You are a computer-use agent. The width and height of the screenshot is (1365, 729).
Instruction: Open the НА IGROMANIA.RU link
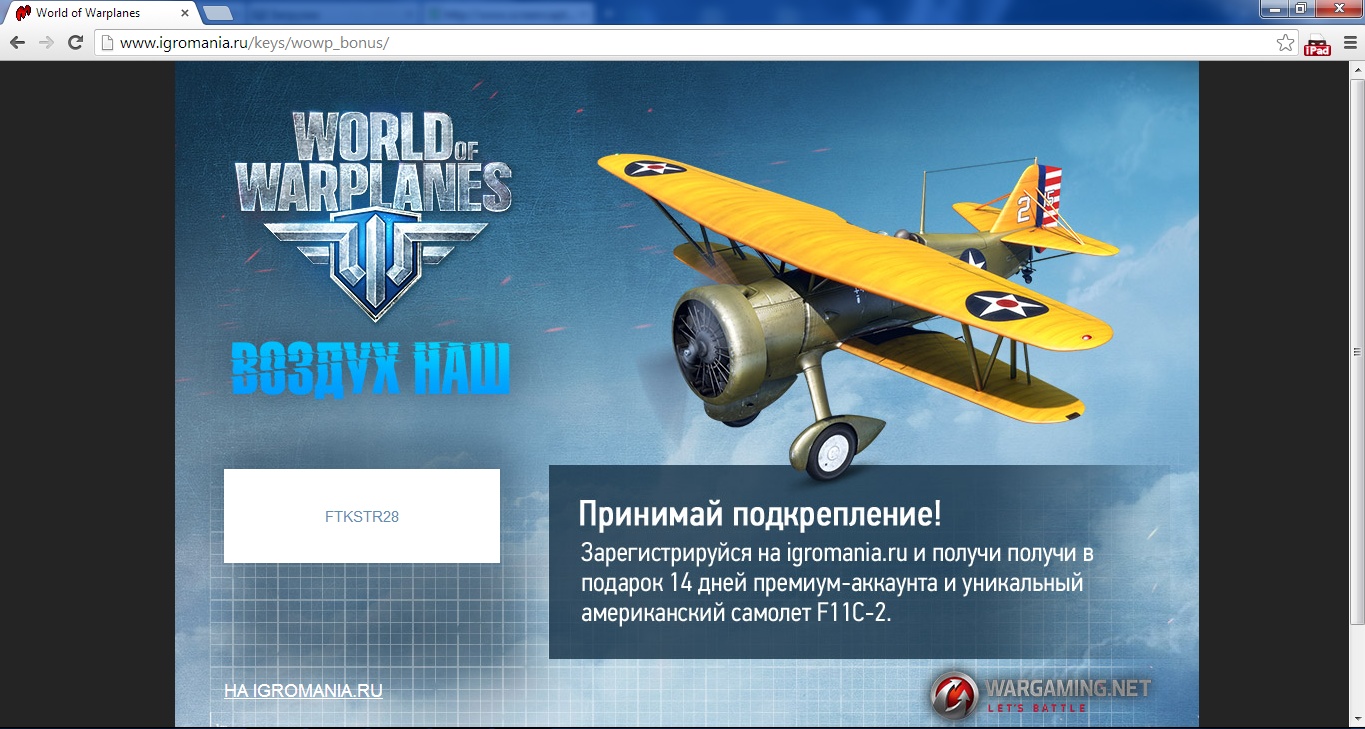pyautogui.click(x=303, y=691)
